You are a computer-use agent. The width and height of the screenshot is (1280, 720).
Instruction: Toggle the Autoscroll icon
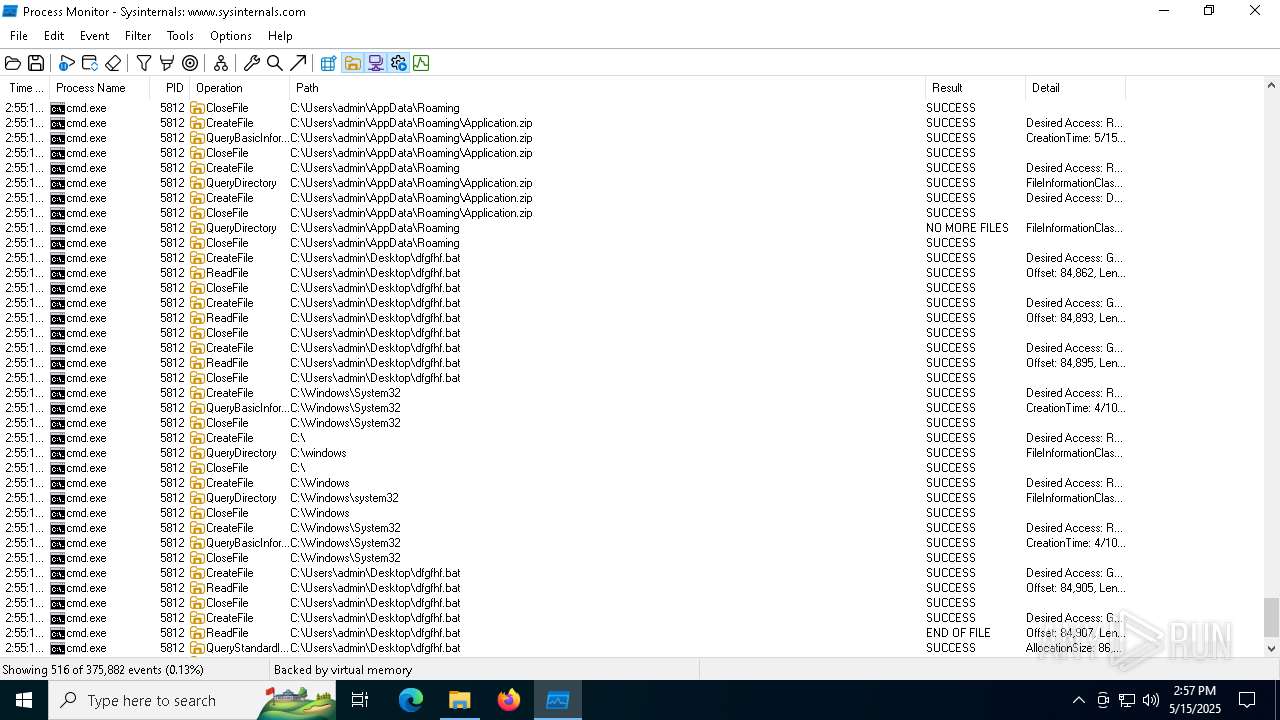coord(90,63)
